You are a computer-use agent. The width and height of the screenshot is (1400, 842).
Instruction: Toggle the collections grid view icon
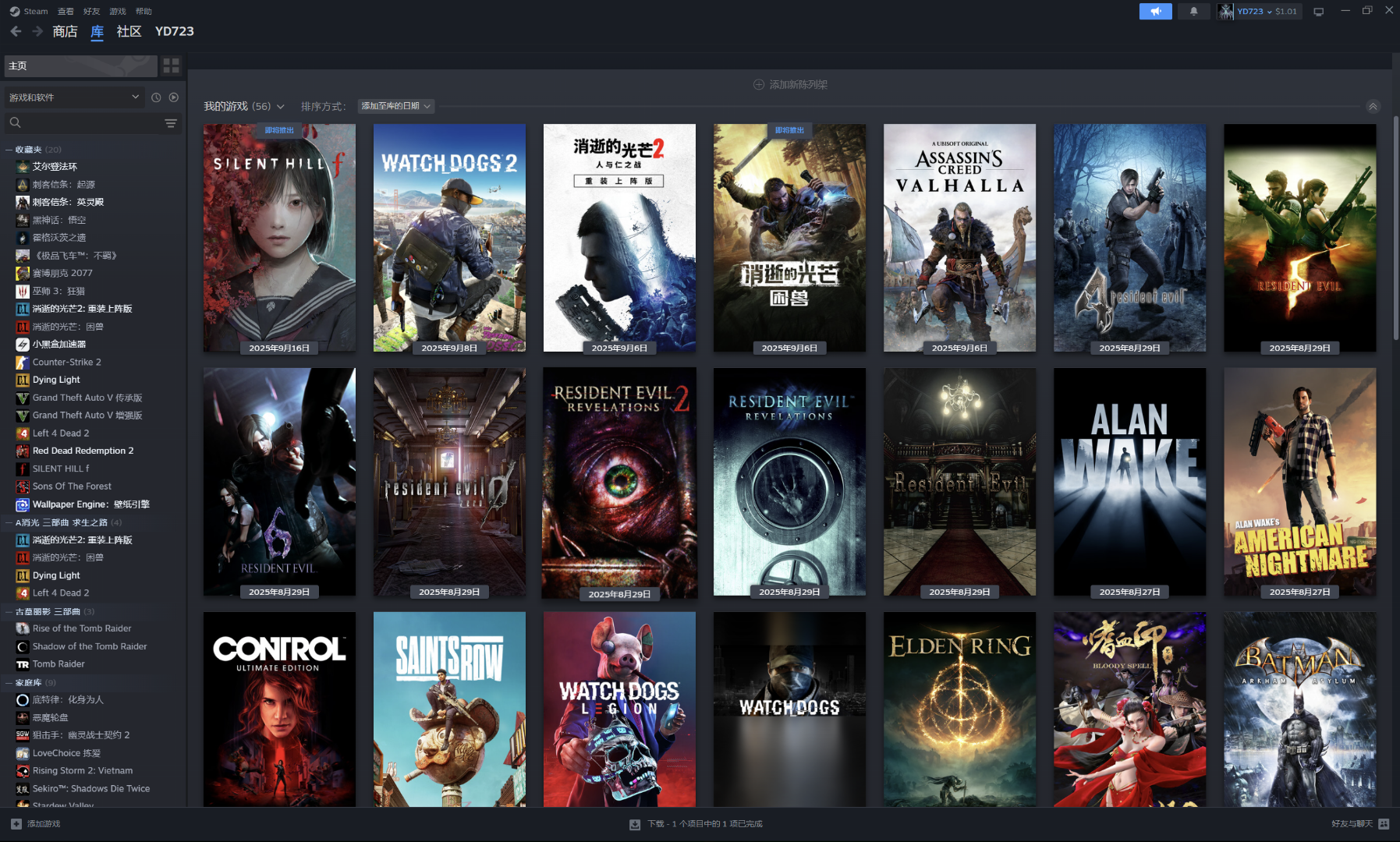pos(172,65)
